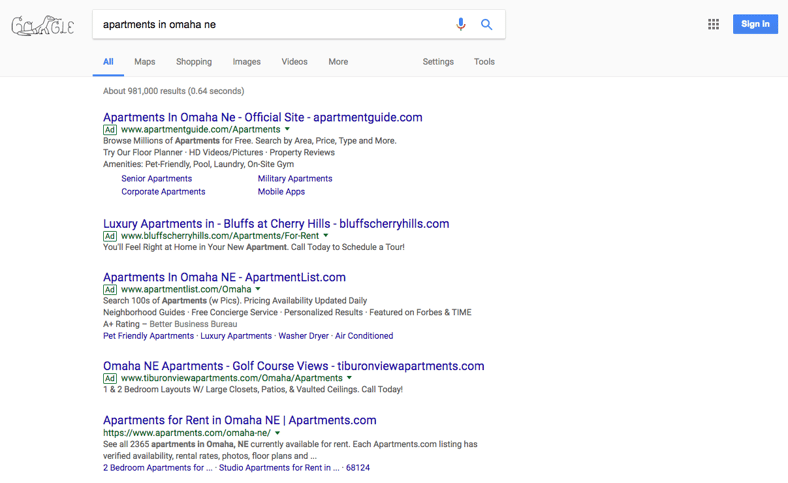Open the Senior Apartments sitelink
Image resolution: width=788 pixels, height=483 pixels.
(x=156, y=179)
